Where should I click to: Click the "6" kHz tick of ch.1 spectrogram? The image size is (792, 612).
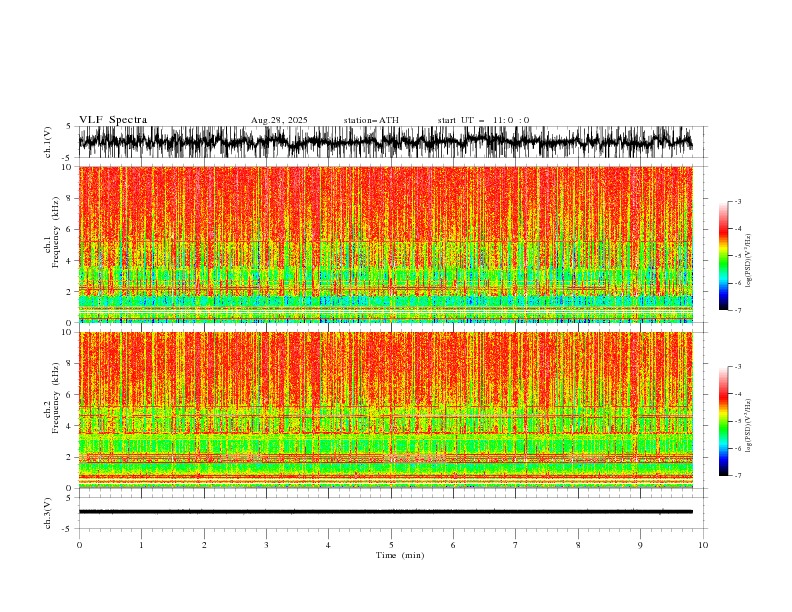pyautogui.click(x=70, y=230)
